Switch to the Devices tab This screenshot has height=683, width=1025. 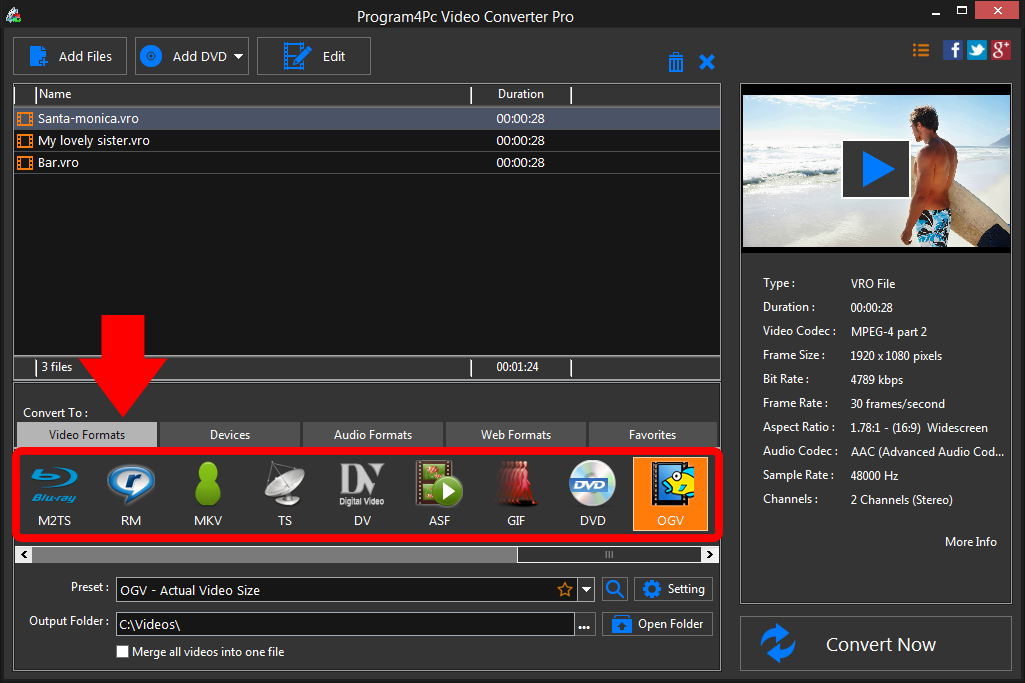click(230, 435)
